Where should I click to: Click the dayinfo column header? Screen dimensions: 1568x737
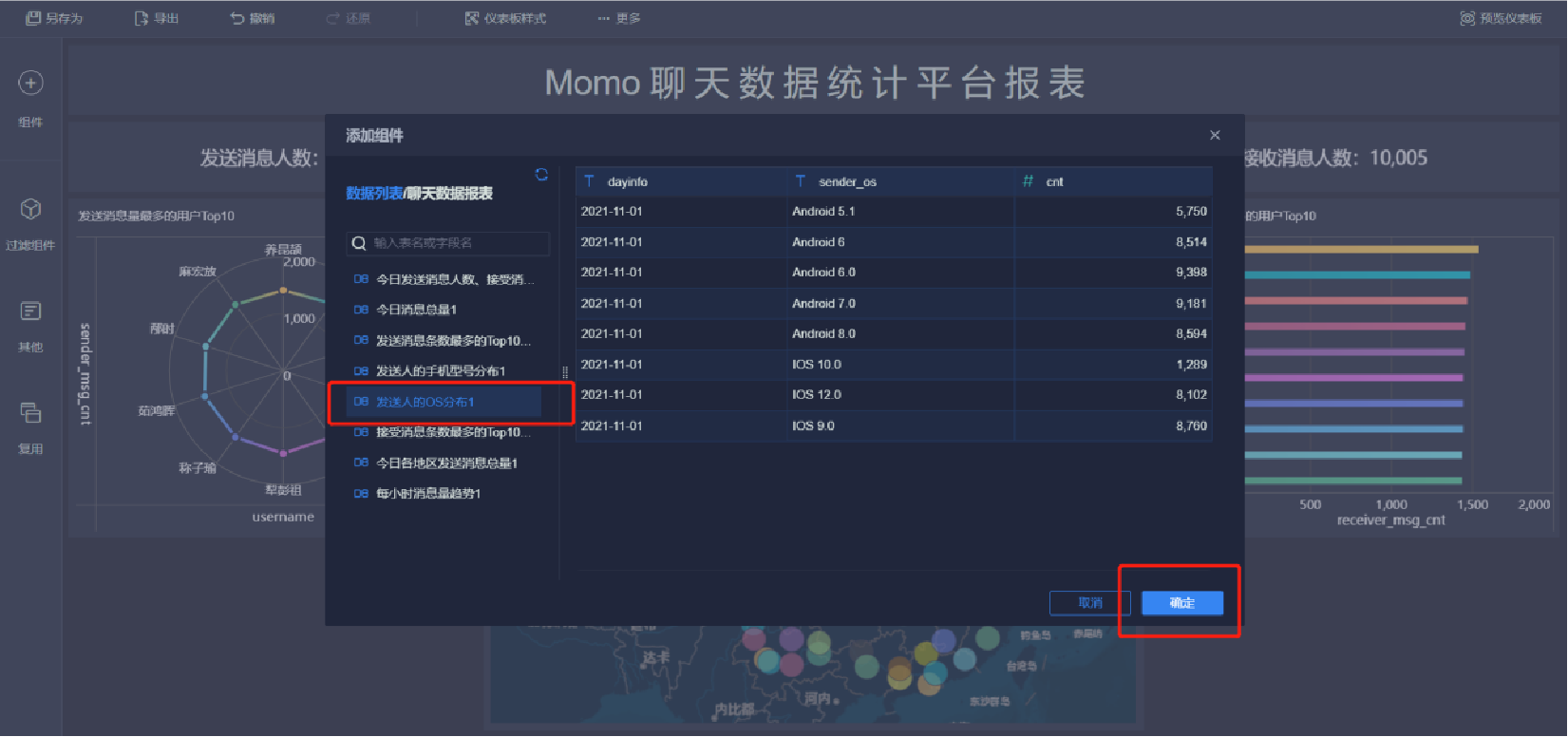point(681,181)
